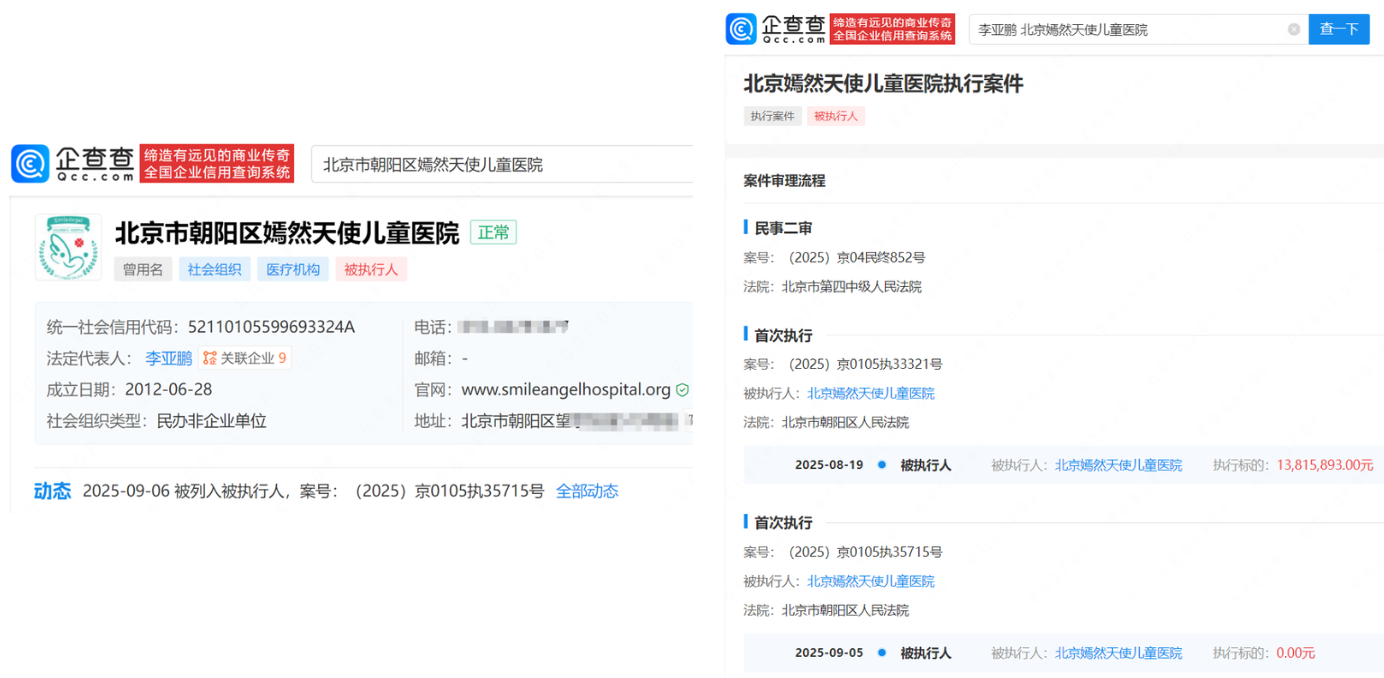This screenshot has height=678, width=1384.
Task: Open the www.smileangelhospital.org website link
Action: (x=565, y=390)
